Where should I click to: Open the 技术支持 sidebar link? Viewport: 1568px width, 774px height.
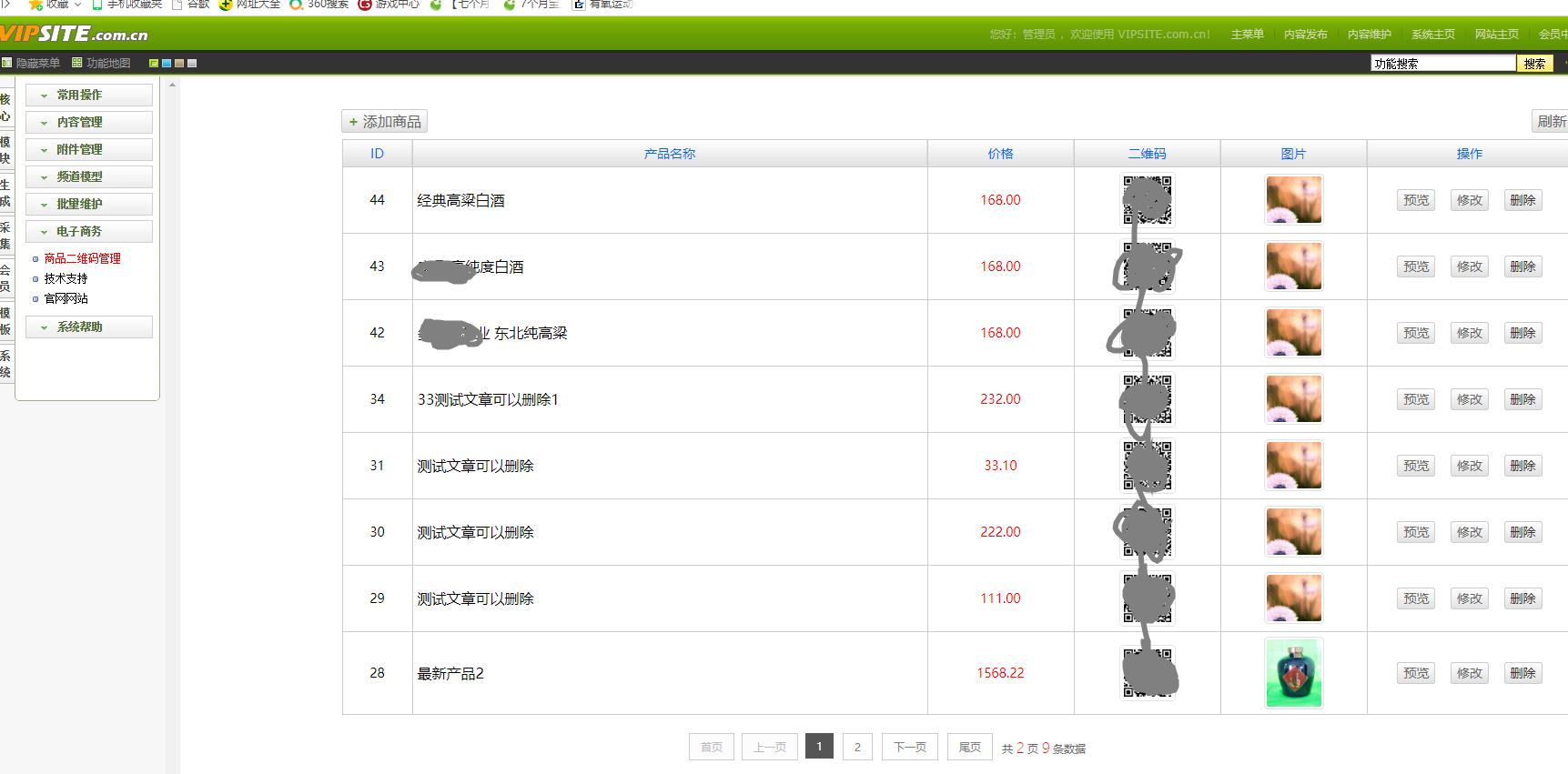click(x=66, y=278)
